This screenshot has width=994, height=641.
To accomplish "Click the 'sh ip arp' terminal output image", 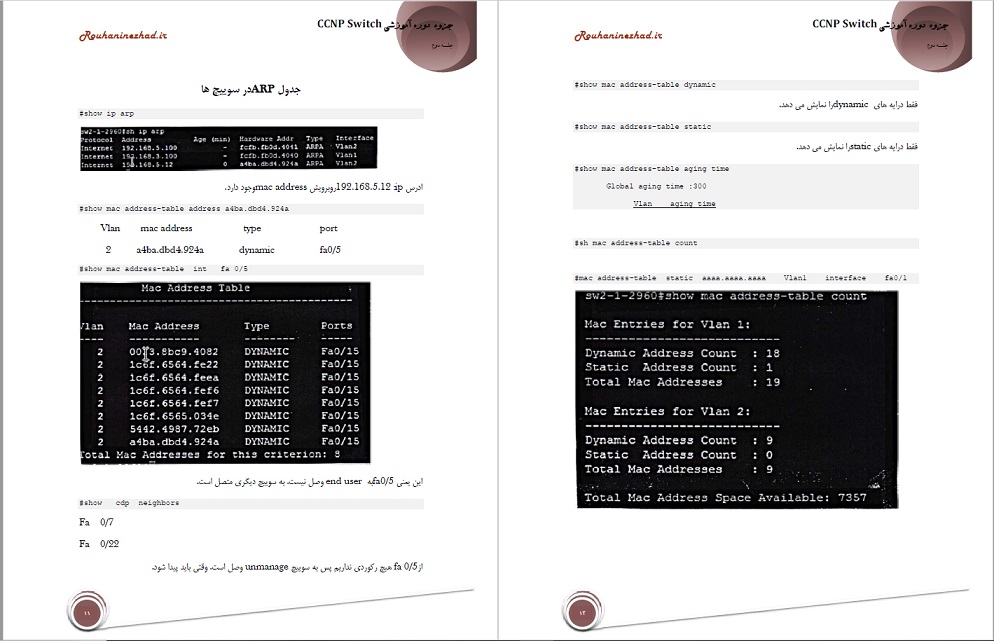I will coord(228,148).
